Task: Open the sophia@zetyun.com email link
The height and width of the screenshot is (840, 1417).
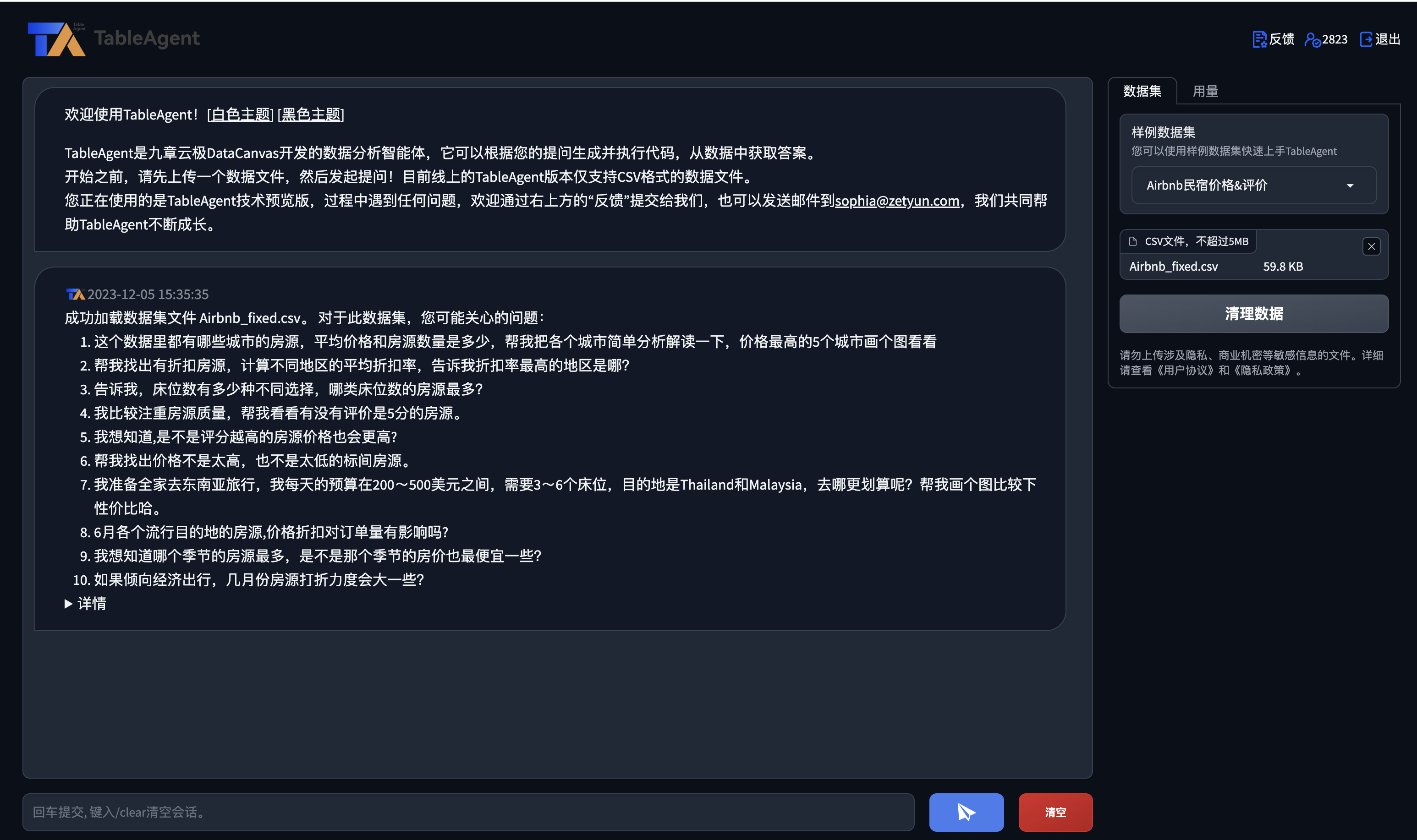Action: tap(897, 200)
